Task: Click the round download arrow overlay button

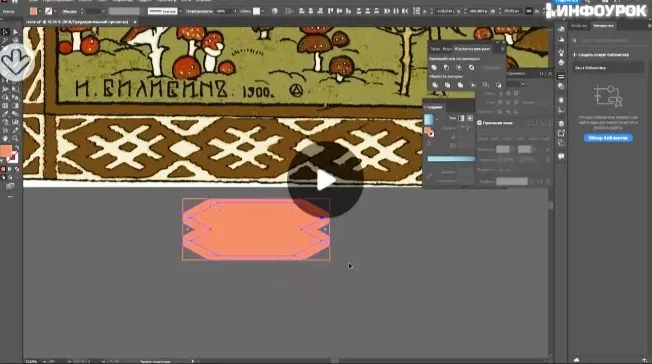Action: click(x=16, y=62)
